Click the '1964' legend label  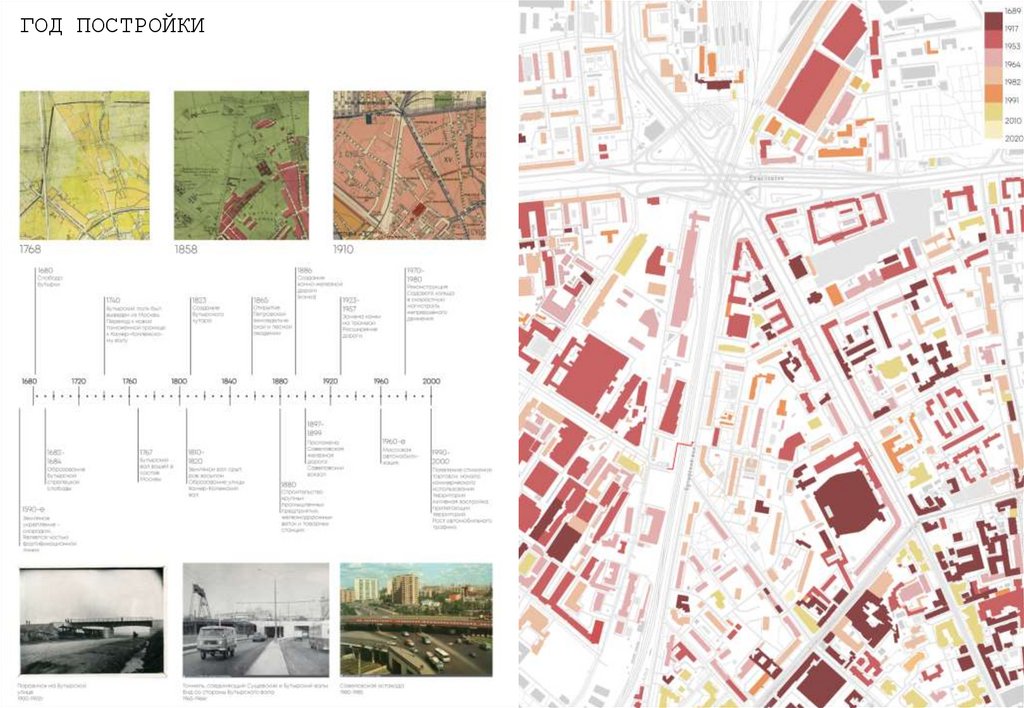coord(1013,65)
